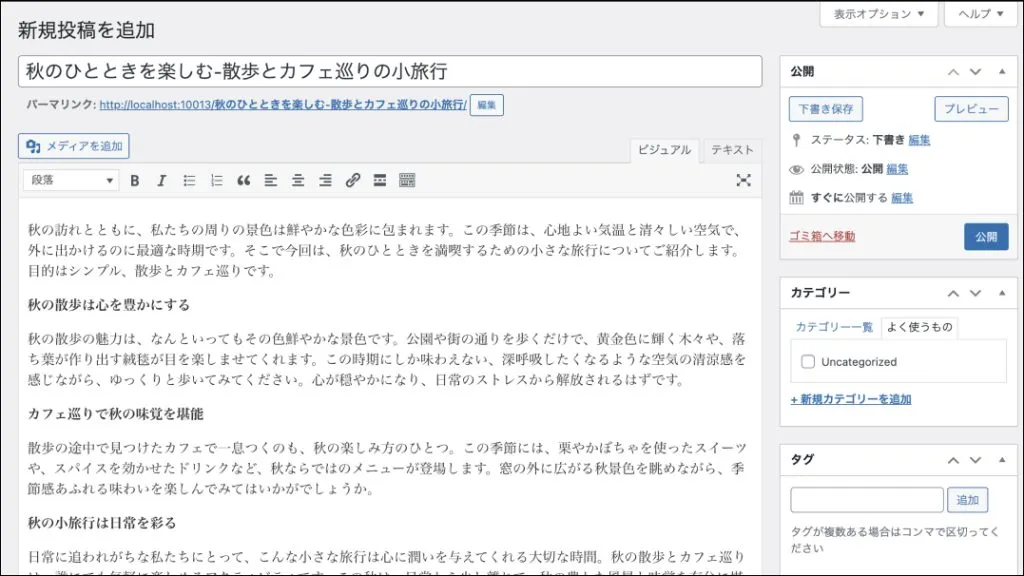
Task: Click 追加 to add tag
Action: 967,500
